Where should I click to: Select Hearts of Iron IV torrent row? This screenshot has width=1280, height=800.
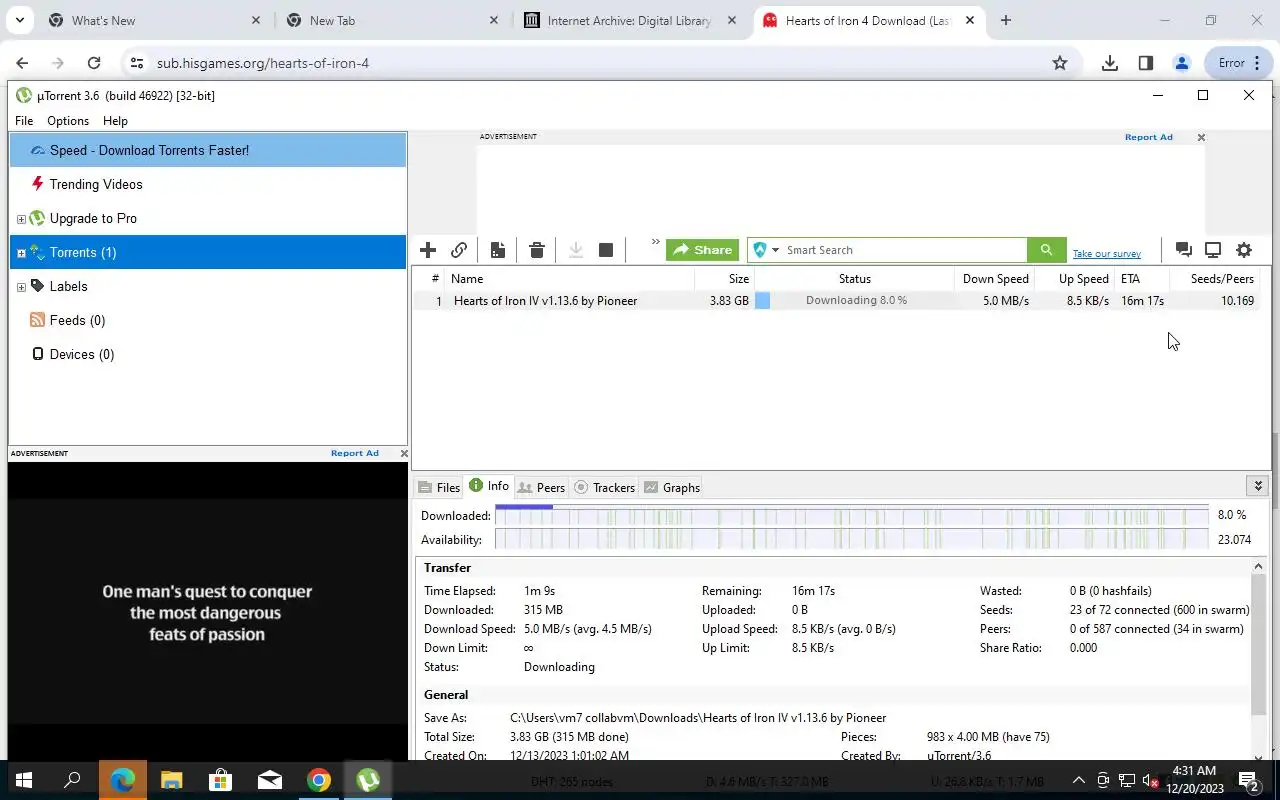point(838,300)
